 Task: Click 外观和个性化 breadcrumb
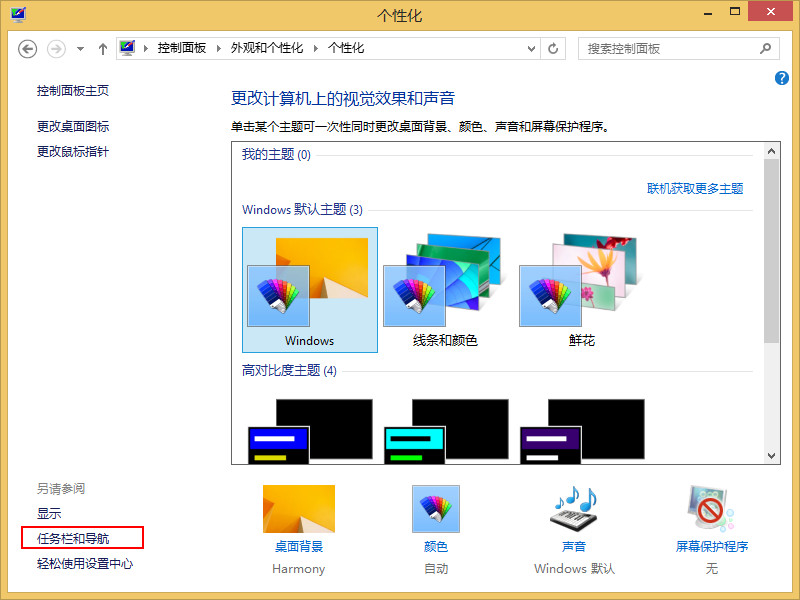[x=267, y=48]
